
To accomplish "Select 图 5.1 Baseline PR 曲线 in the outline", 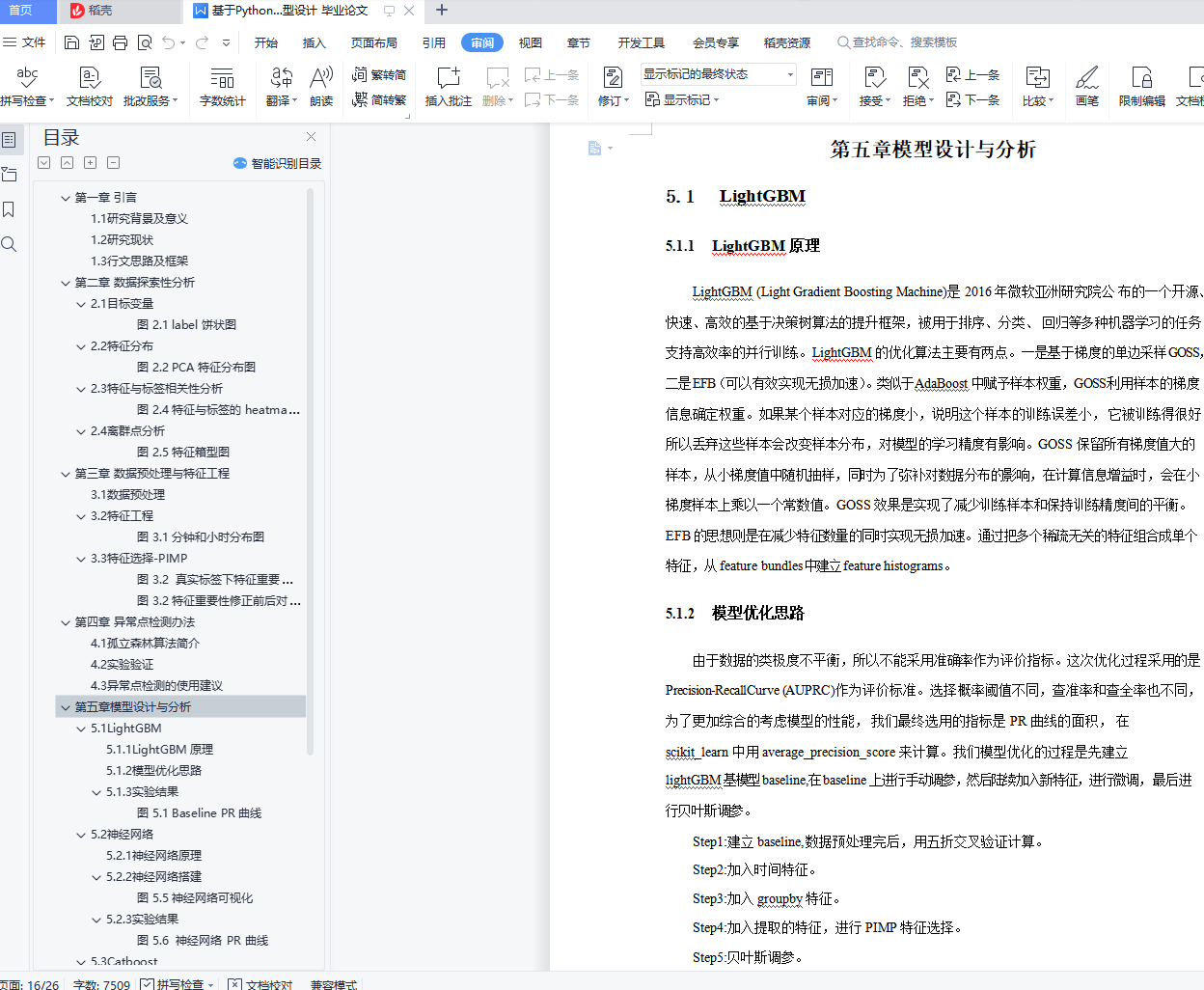I will pyautogui.click(x=200, y=813).
